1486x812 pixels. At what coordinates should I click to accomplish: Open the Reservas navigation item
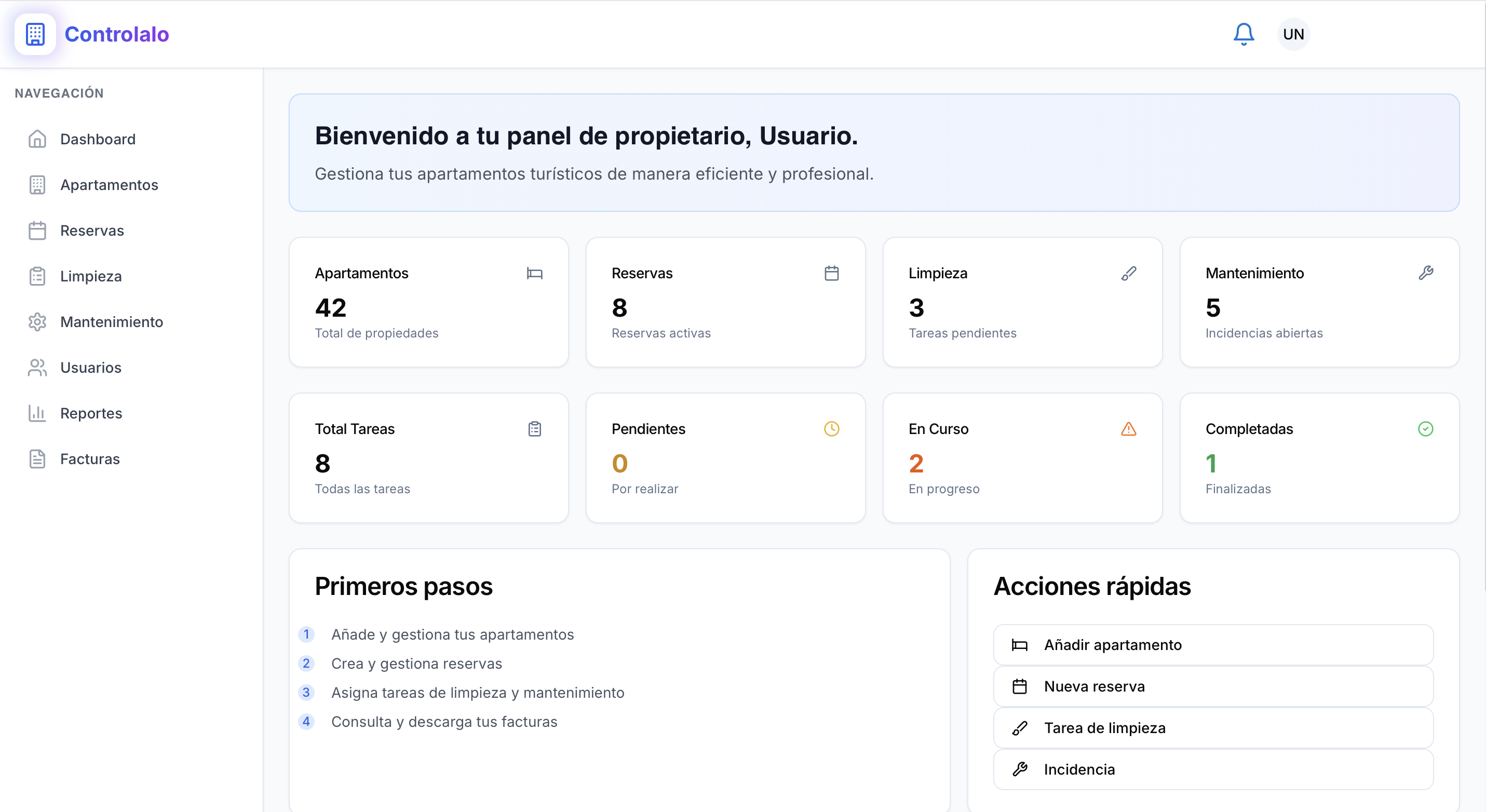coord(131,230)
